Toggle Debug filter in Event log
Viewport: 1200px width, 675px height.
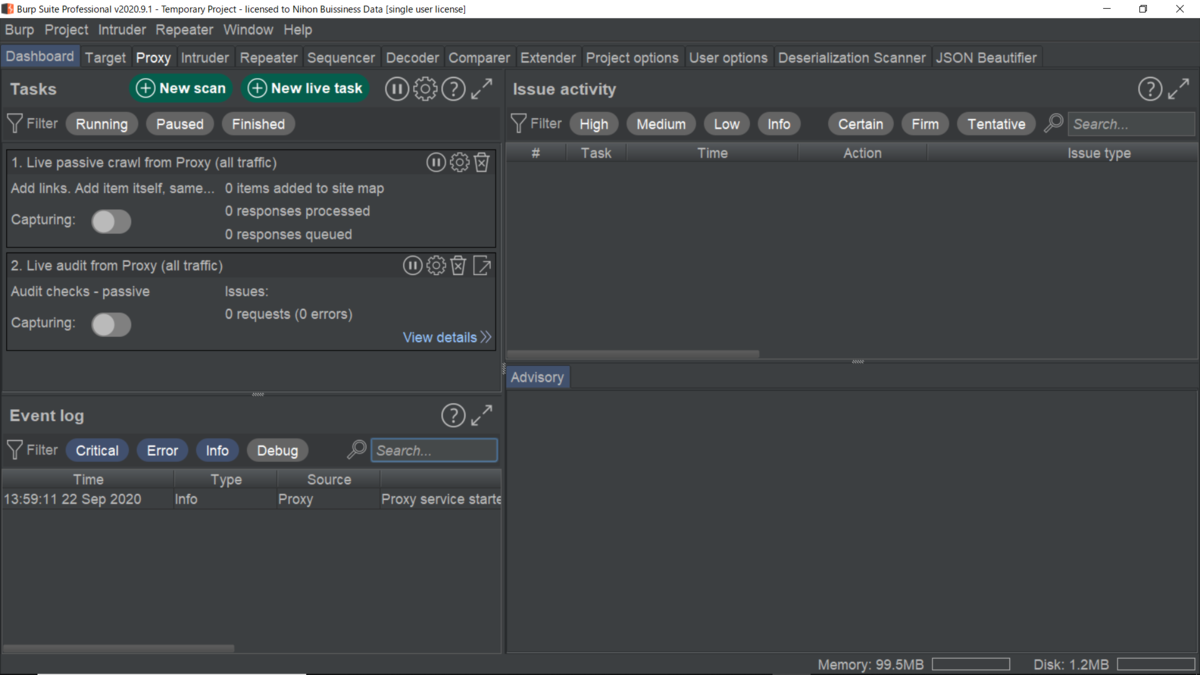coord(277,450)
